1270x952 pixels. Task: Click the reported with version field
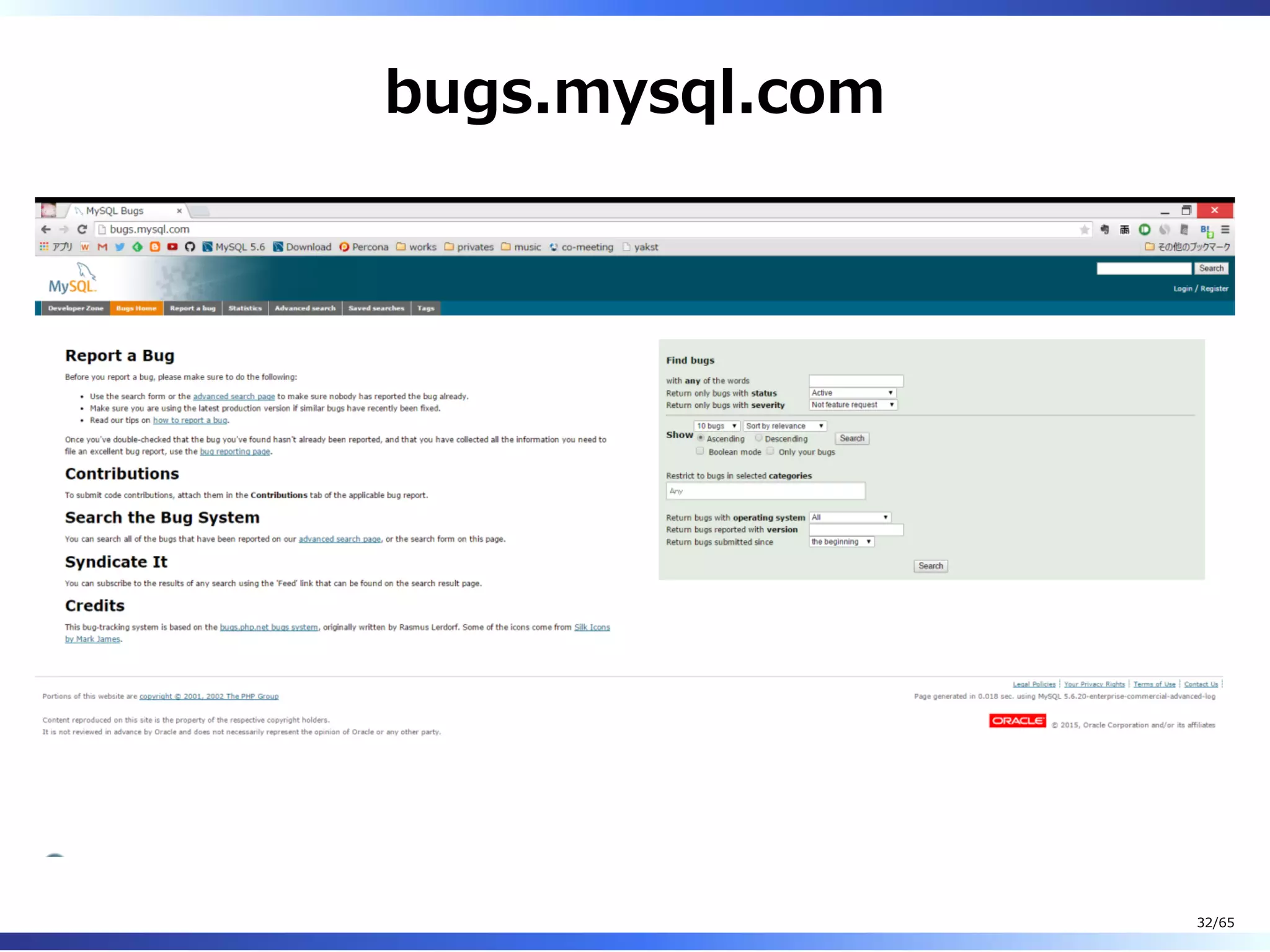pos(856,529)
